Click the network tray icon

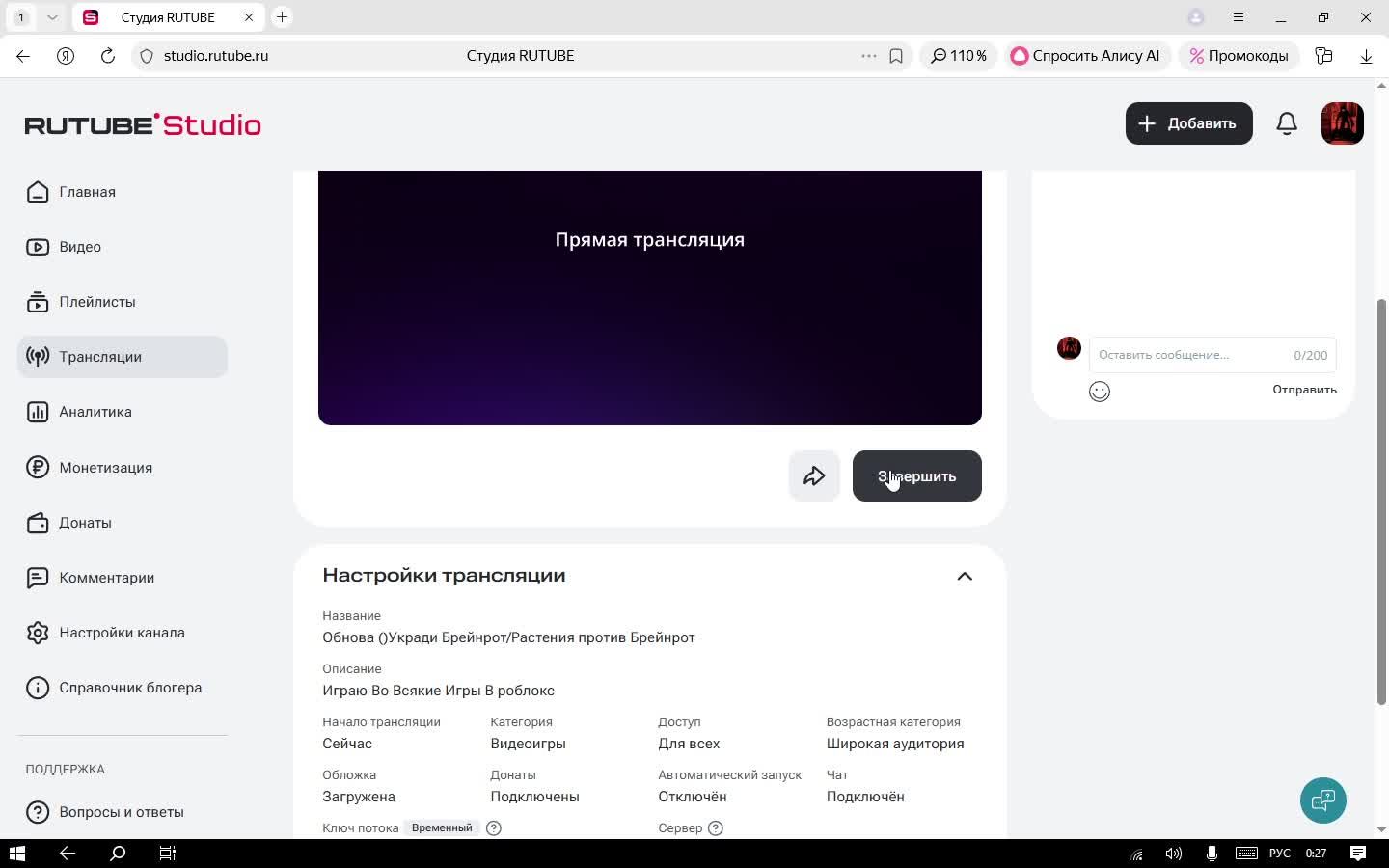[1137, 854]
